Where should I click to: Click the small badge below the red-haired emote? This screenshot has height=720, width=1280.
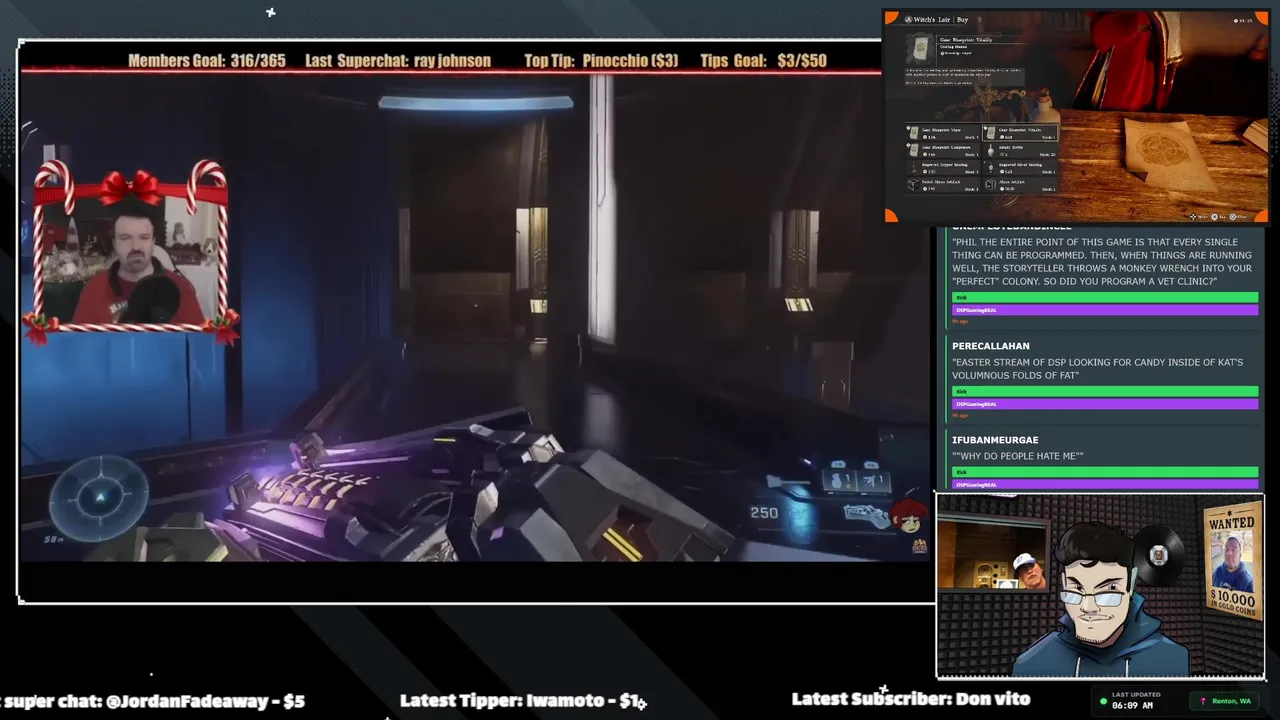coord(919,546)
